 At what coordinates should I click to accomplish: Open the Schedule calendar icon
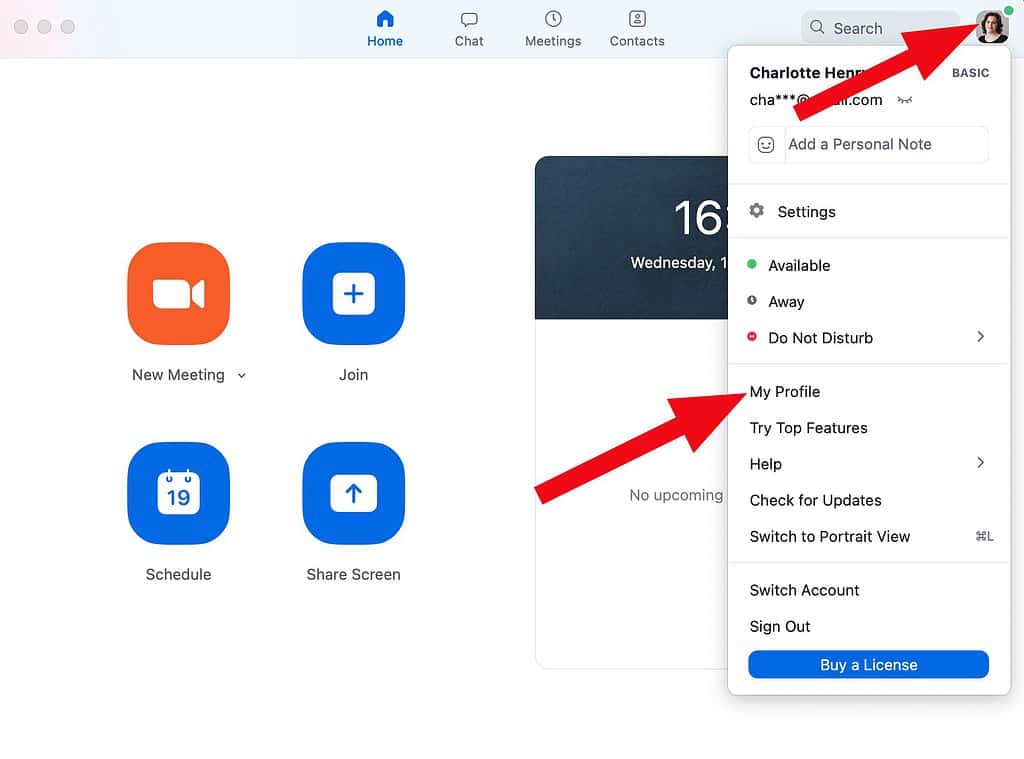point(178,493)
